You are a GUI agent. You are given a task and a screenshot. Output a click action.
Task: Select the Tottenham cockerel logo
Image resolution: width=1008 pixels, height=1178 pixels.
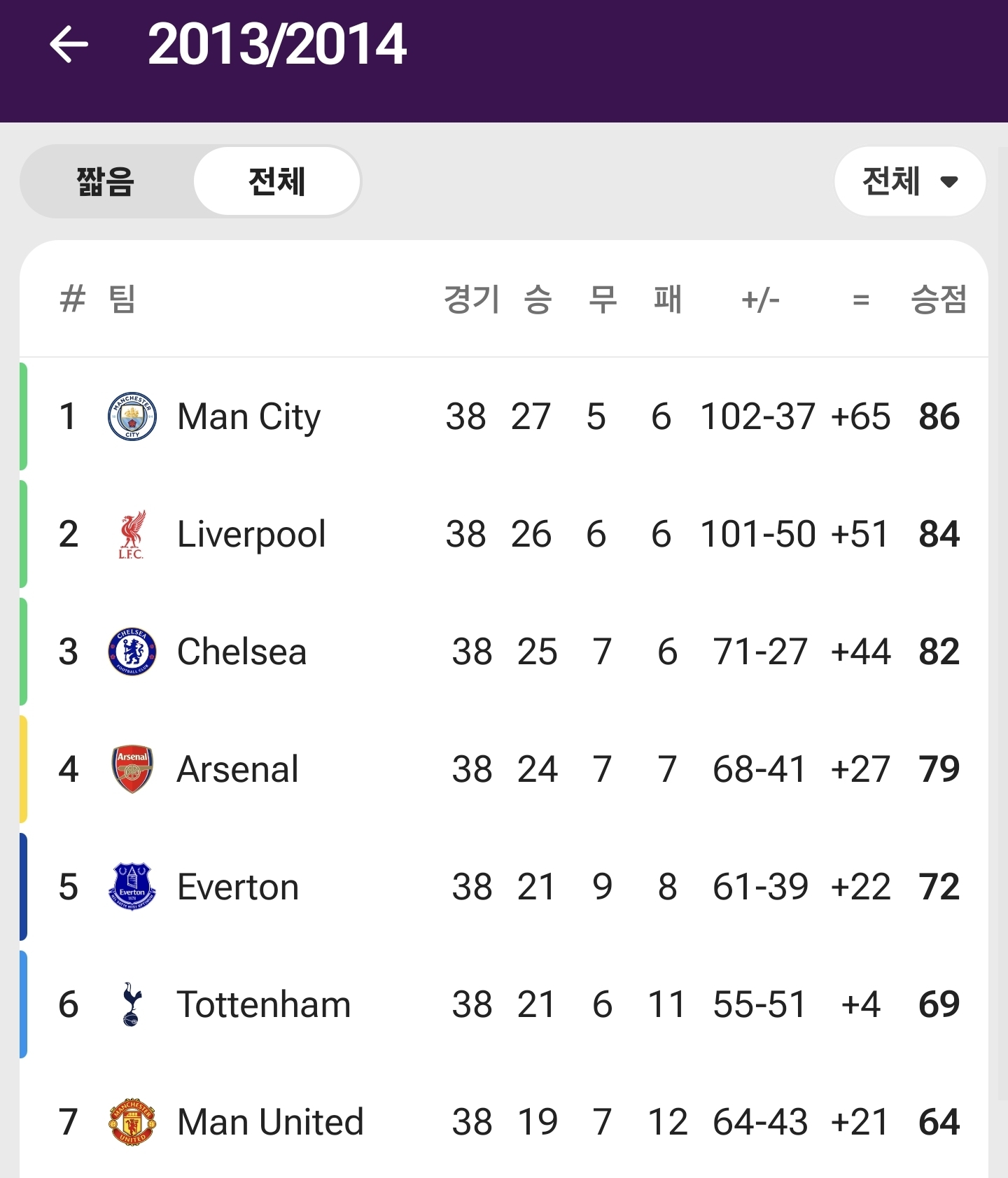132,1004
